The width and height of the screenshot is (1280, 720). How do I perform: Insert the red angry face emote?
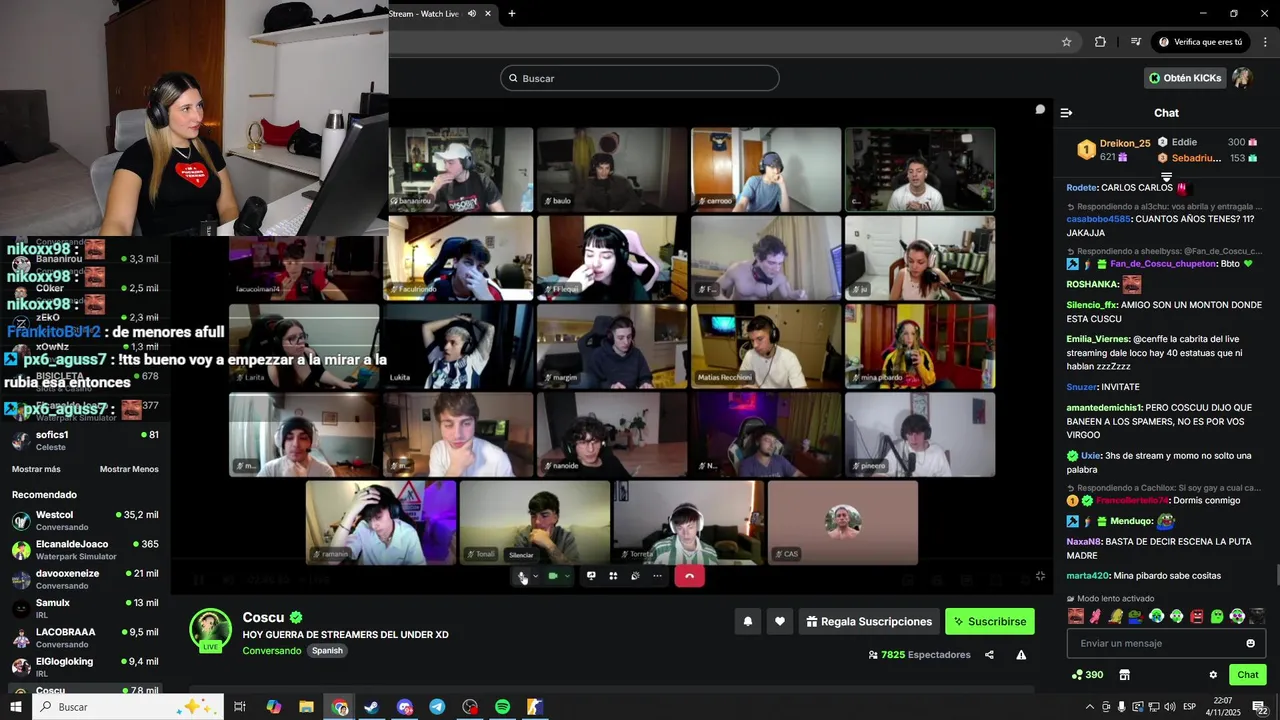[x=1197, y=616]
